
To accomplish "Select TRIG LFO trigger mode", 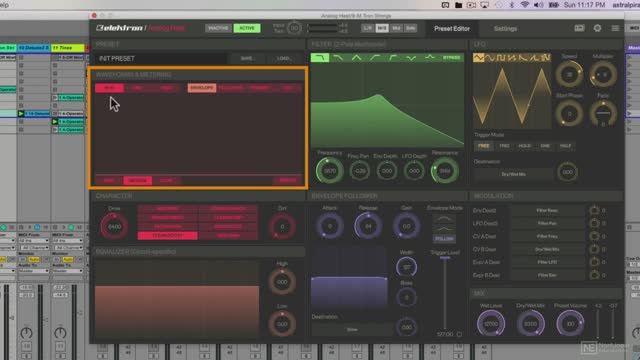I will [x=504, y=146].
